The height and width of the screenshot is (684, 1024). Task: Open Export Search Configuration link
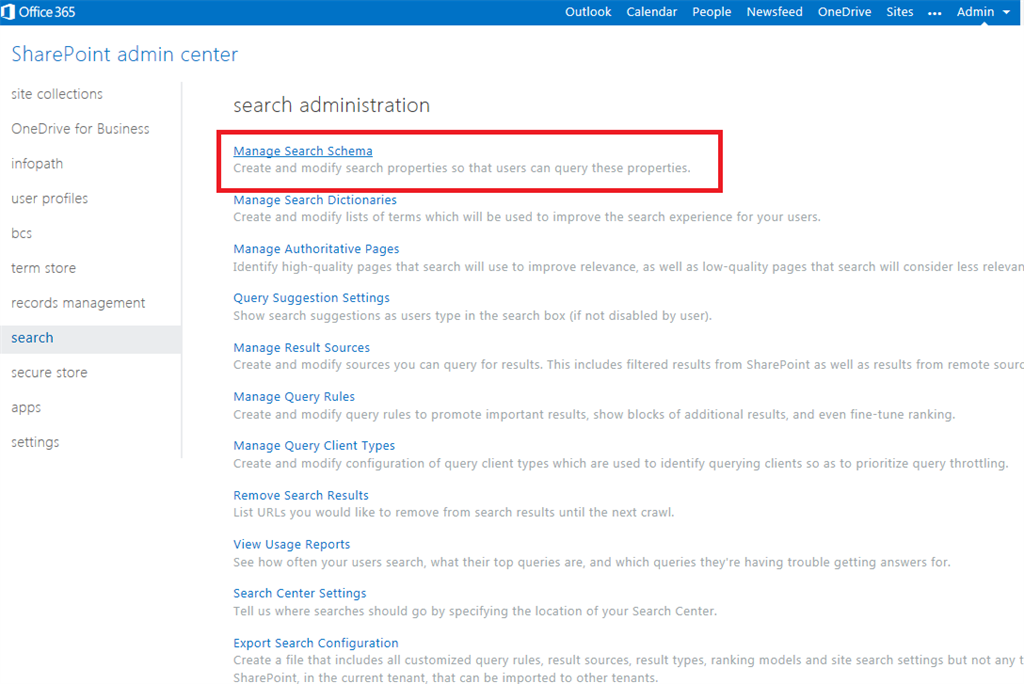pyautogui.click(x=316, y=643)
